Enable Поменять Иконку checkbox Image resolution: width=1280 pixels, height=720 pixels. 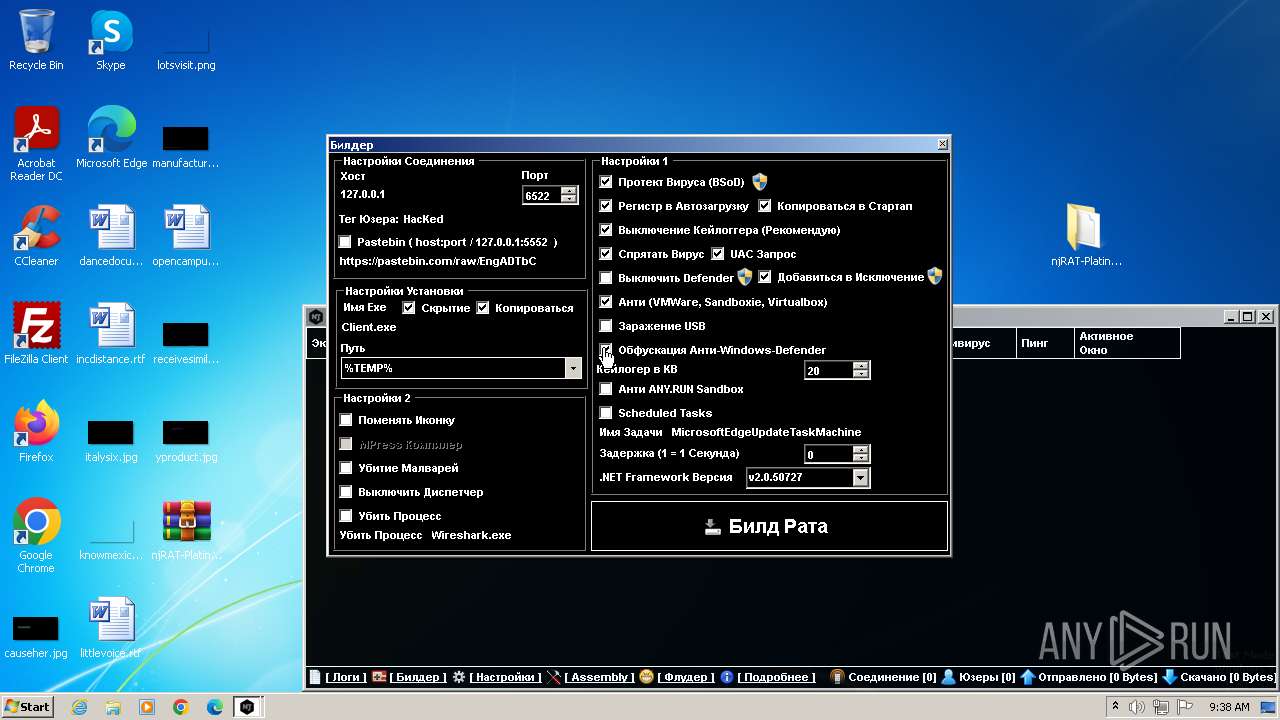click(x=346, y=420)
